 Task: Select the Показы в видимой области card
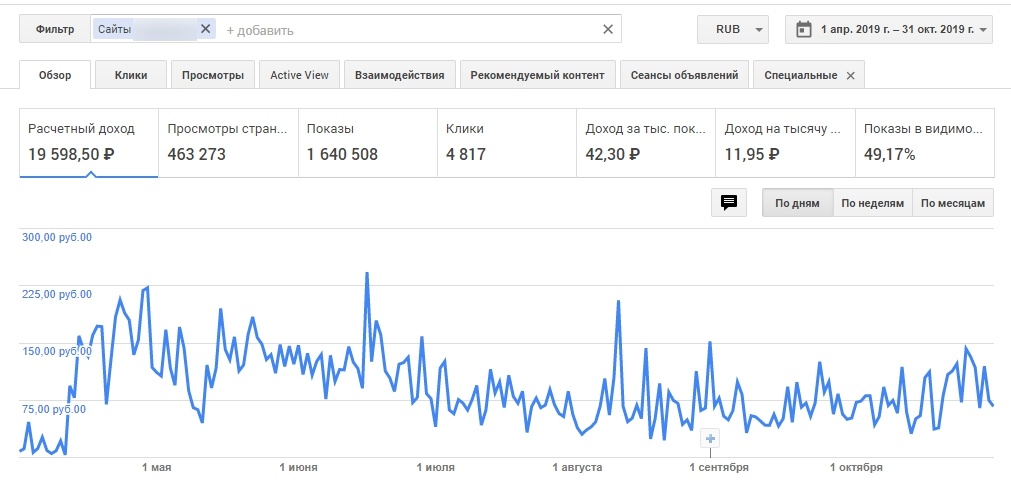925,142
